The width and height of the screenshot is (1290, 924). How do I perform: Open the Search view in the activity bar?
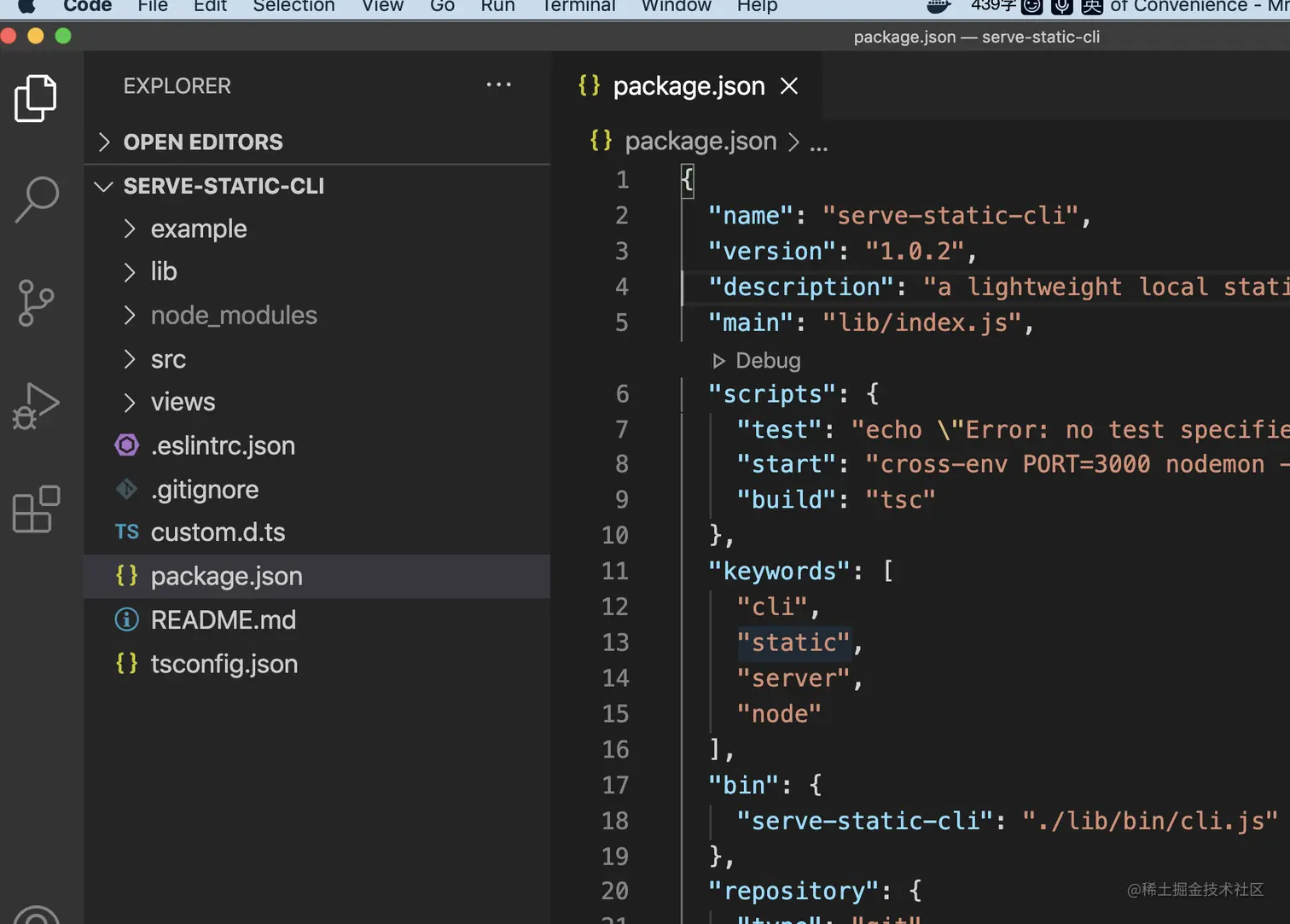point(37,200)
